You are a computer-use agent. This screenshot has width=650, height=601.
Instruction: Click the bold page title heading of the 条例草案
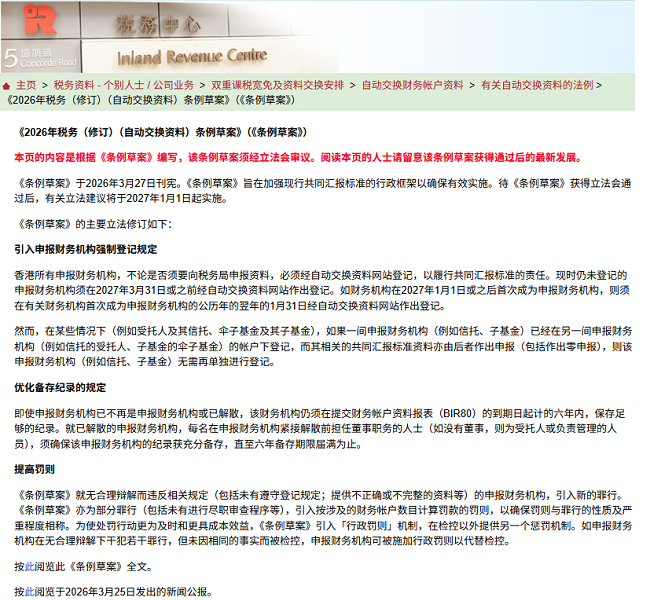(x=160, y=132)
